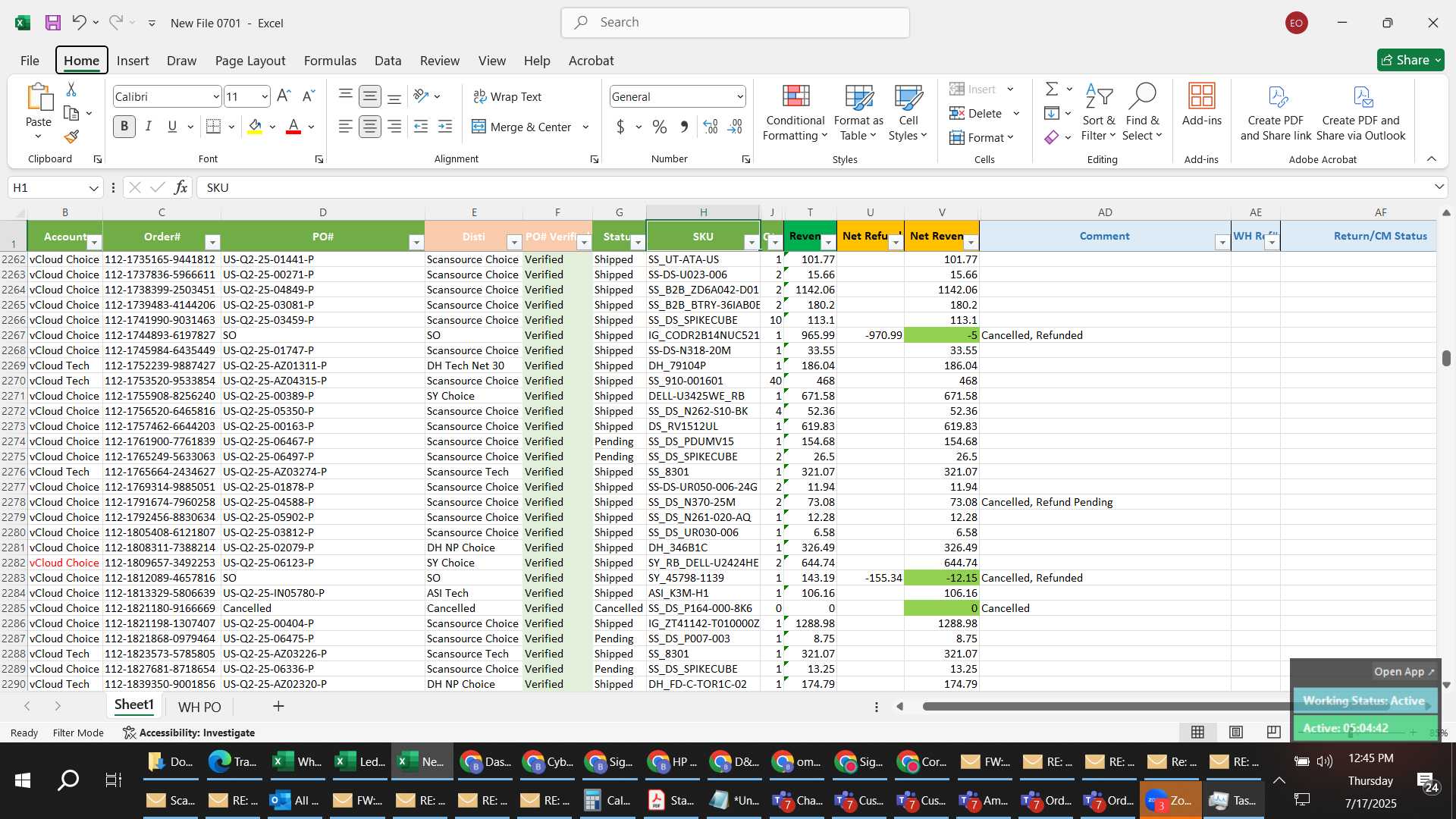The width and height of the screenshot is (1456, 819).
Task: Switch to the Data ribbon tab
Action: click(x=388, y=61)
